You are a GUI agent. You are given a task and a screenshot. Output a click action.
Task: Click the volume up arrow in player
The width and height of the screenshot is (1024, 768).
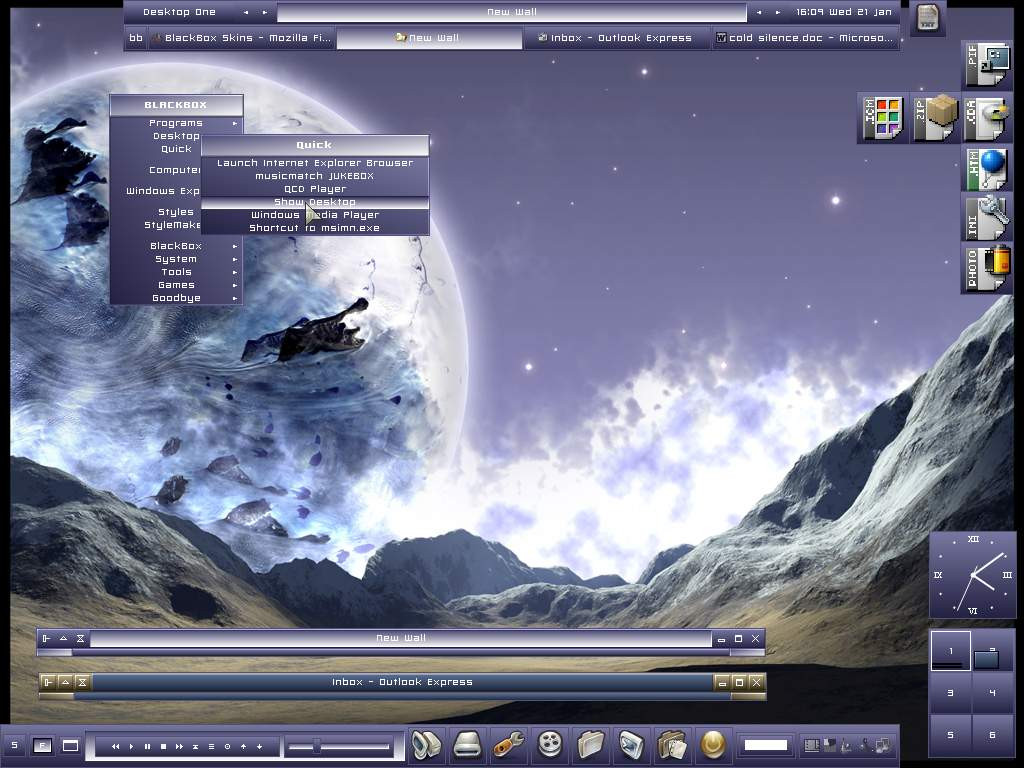pos(244,746)
